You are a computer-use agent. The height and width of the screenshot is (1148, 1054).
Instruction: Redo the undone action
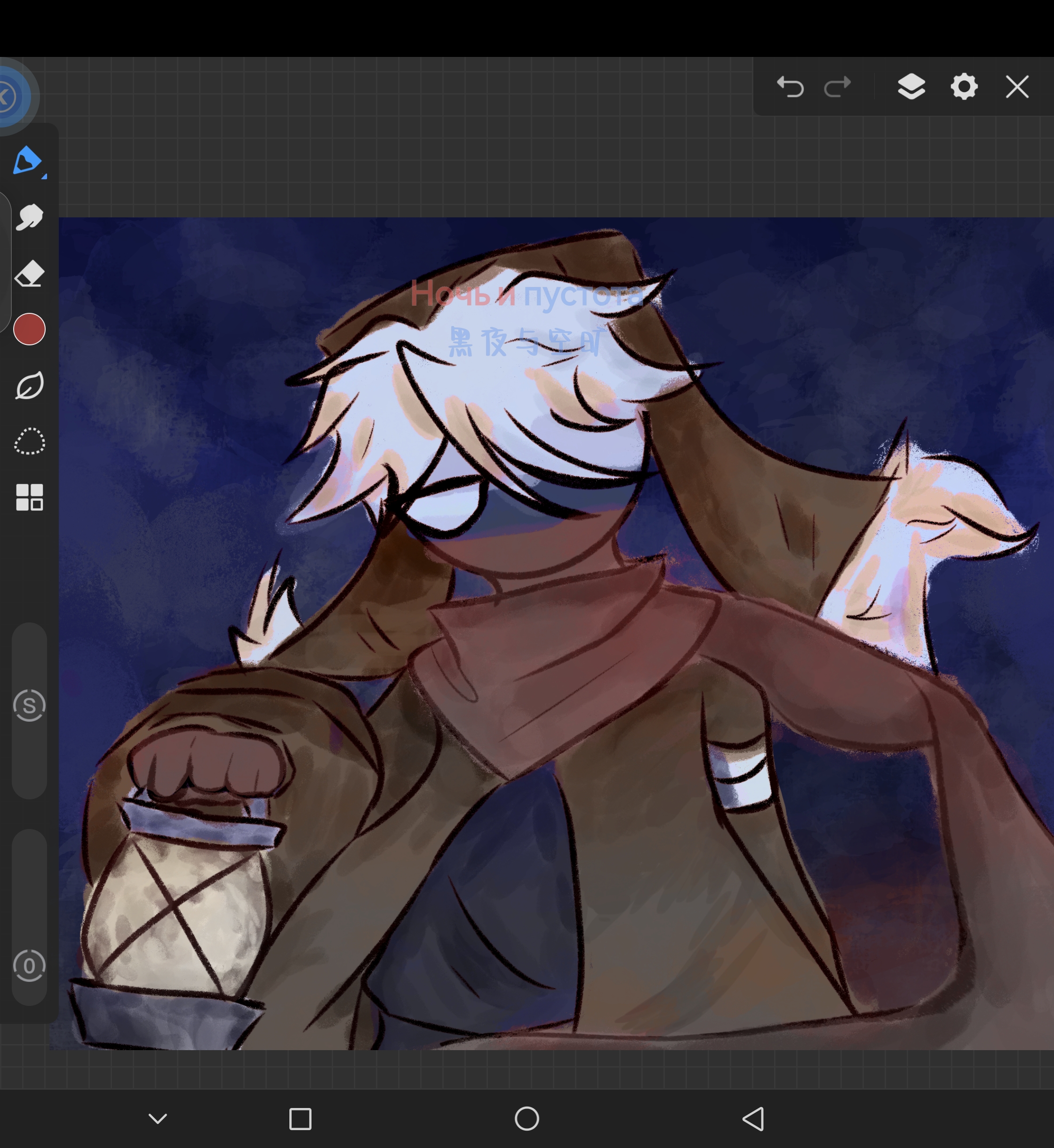coord(837,87)
